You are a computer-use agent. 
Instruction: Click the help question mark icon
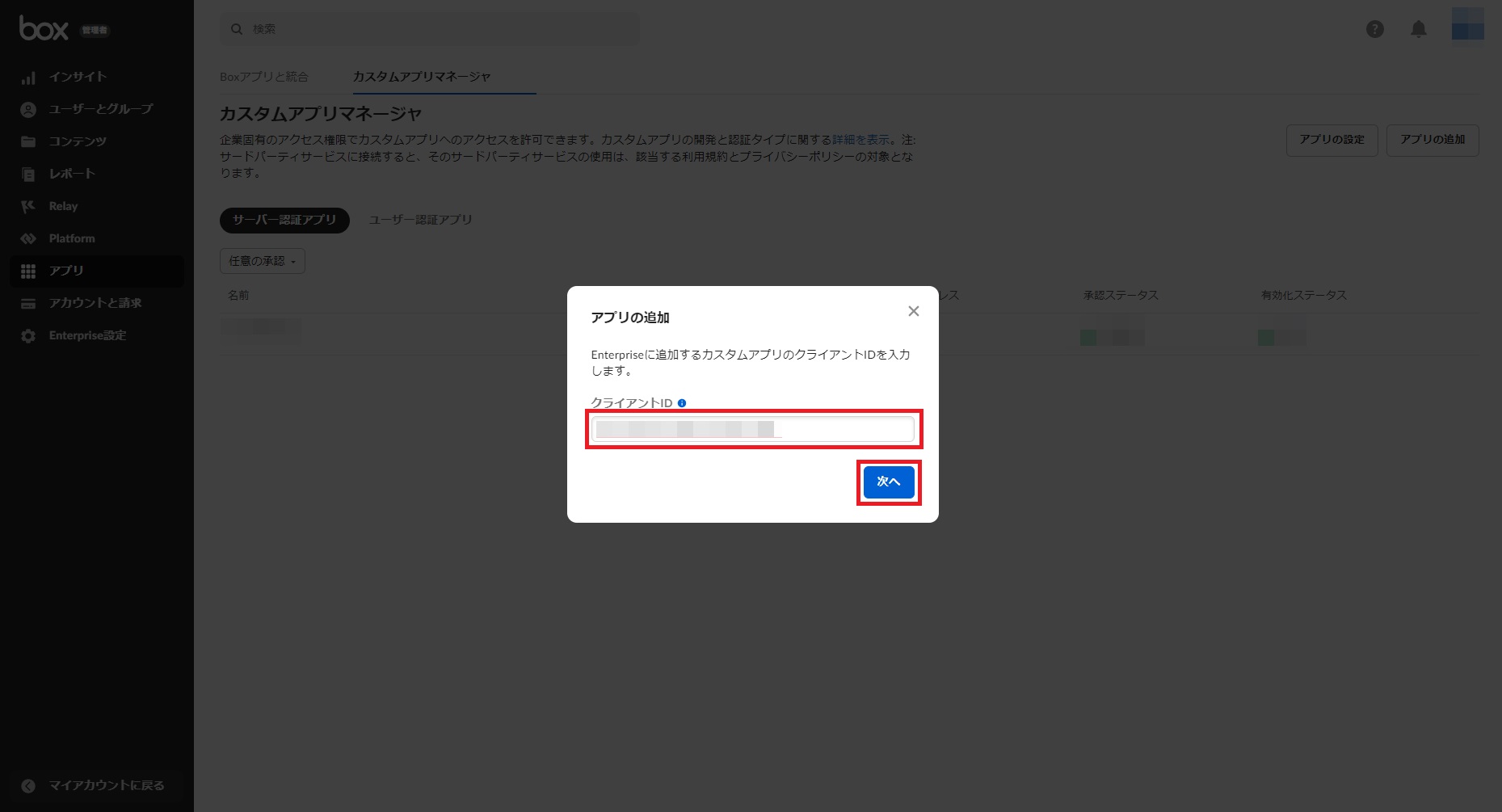coord(1374,29)
